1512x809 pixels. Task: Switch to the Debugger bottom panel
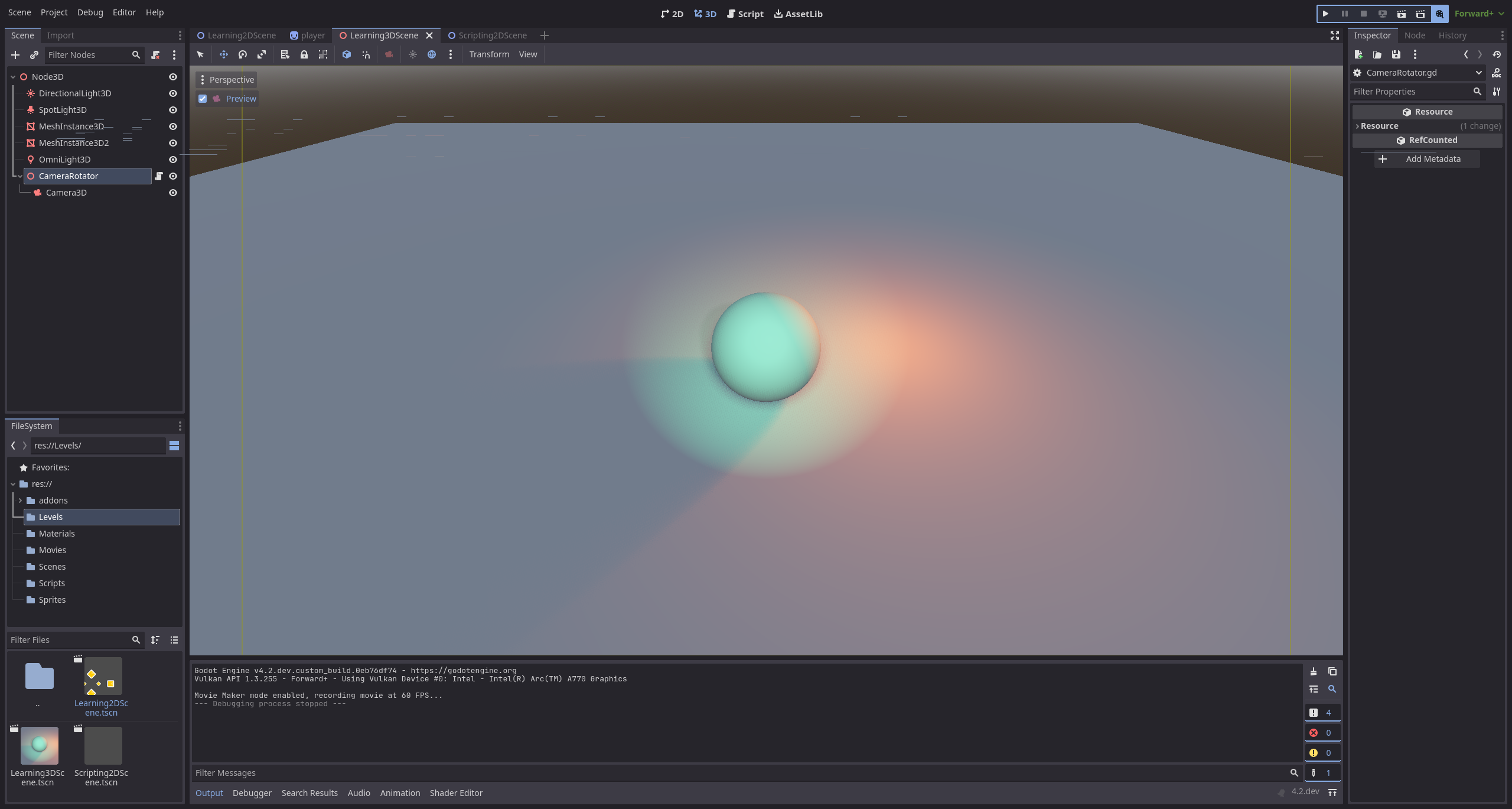252,792
